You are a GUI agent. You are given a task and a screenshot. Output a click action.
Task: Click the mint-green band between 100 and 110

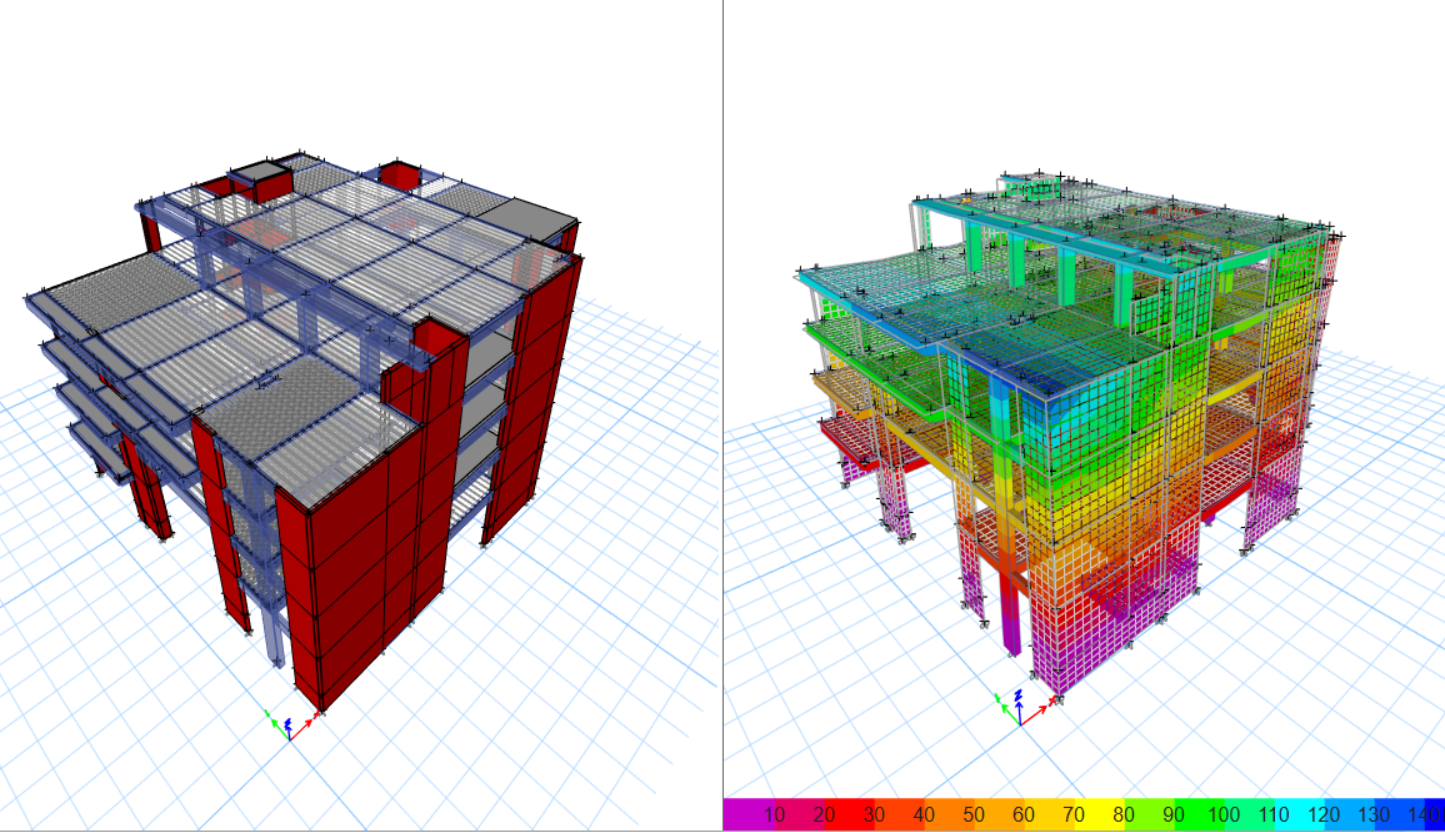point(1252,815)
